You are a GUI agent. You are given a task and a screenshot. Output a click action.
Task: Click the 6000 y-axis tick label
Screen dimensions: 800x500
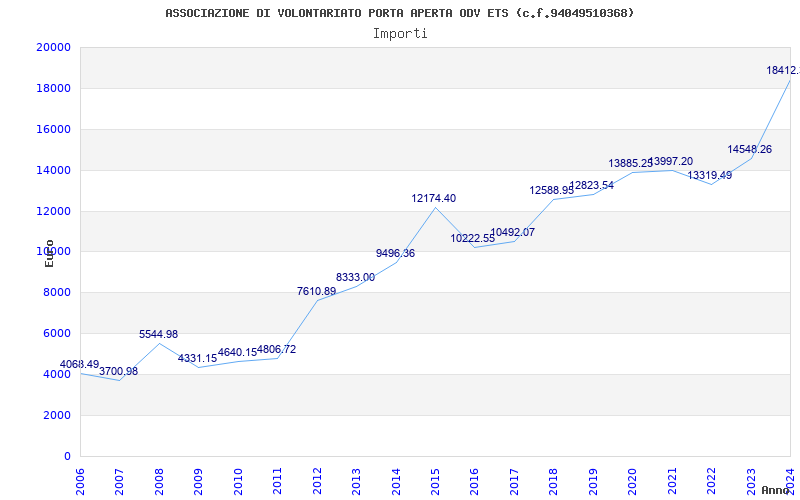(56, 333)
